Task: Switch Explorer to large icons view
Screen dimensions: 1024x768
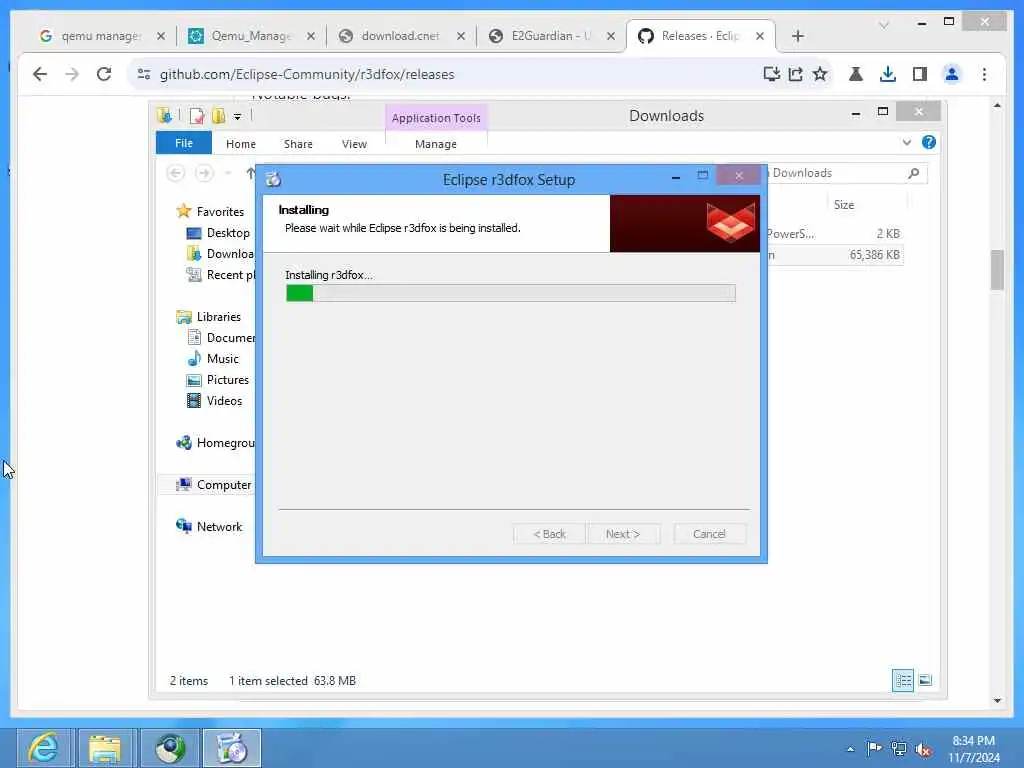Action: point(925,680)
